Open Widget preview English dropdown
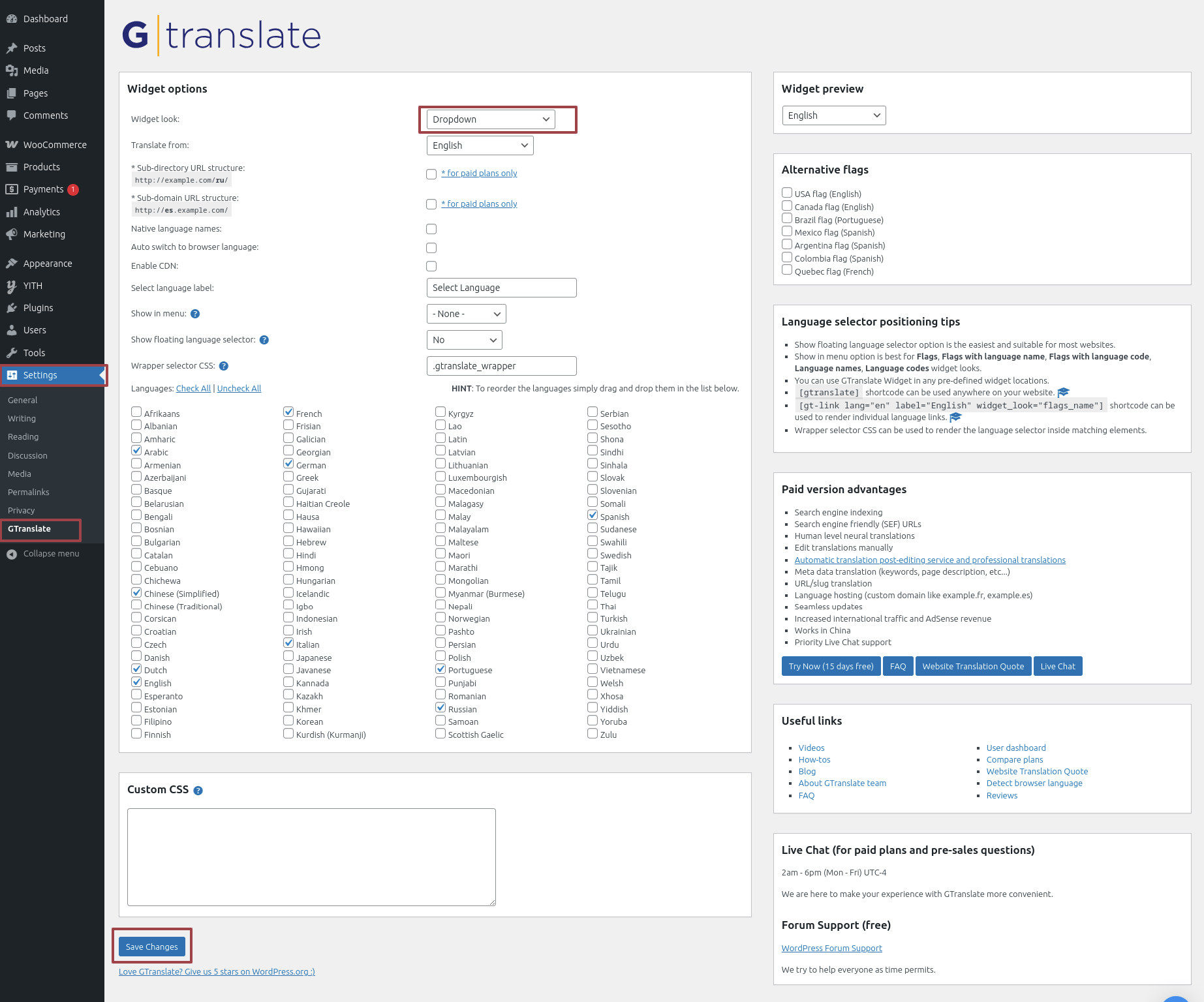 coord(834,115)
